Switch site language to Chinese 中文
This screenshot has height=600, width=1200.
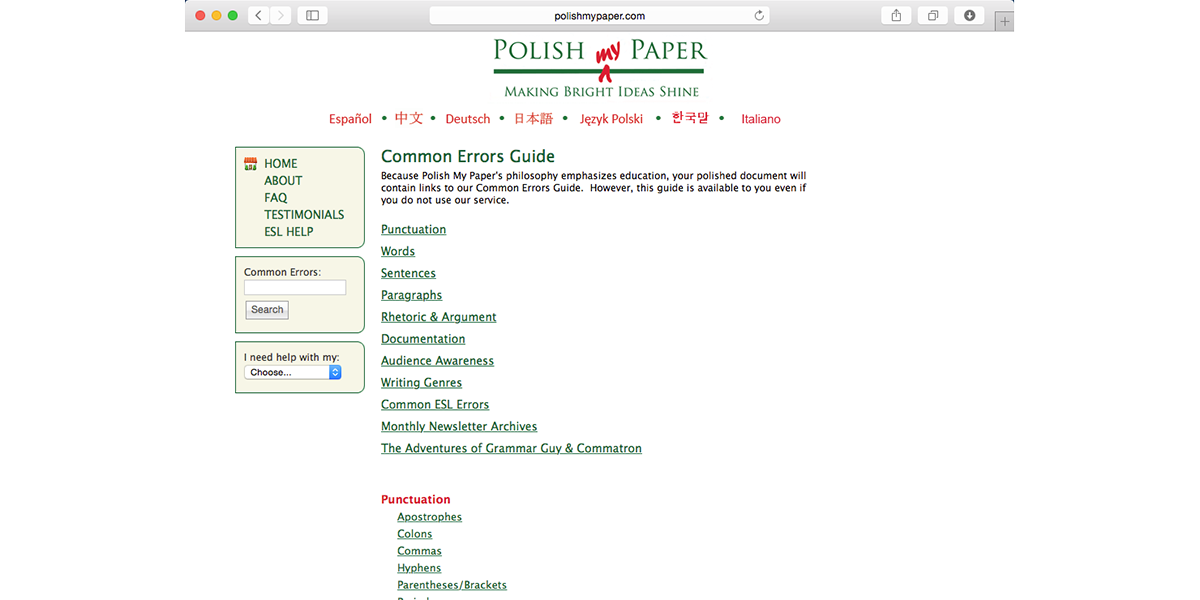coord(409,118)
